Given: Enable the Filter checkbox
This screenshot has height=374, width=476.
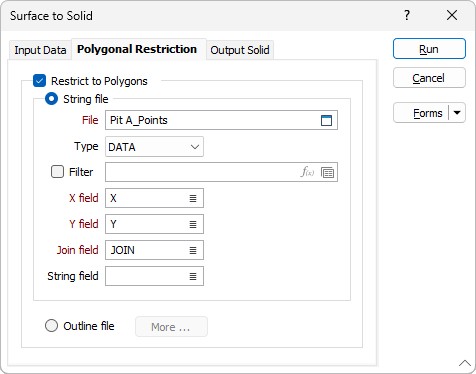Looking at the screenshot, I should (57, 172).
